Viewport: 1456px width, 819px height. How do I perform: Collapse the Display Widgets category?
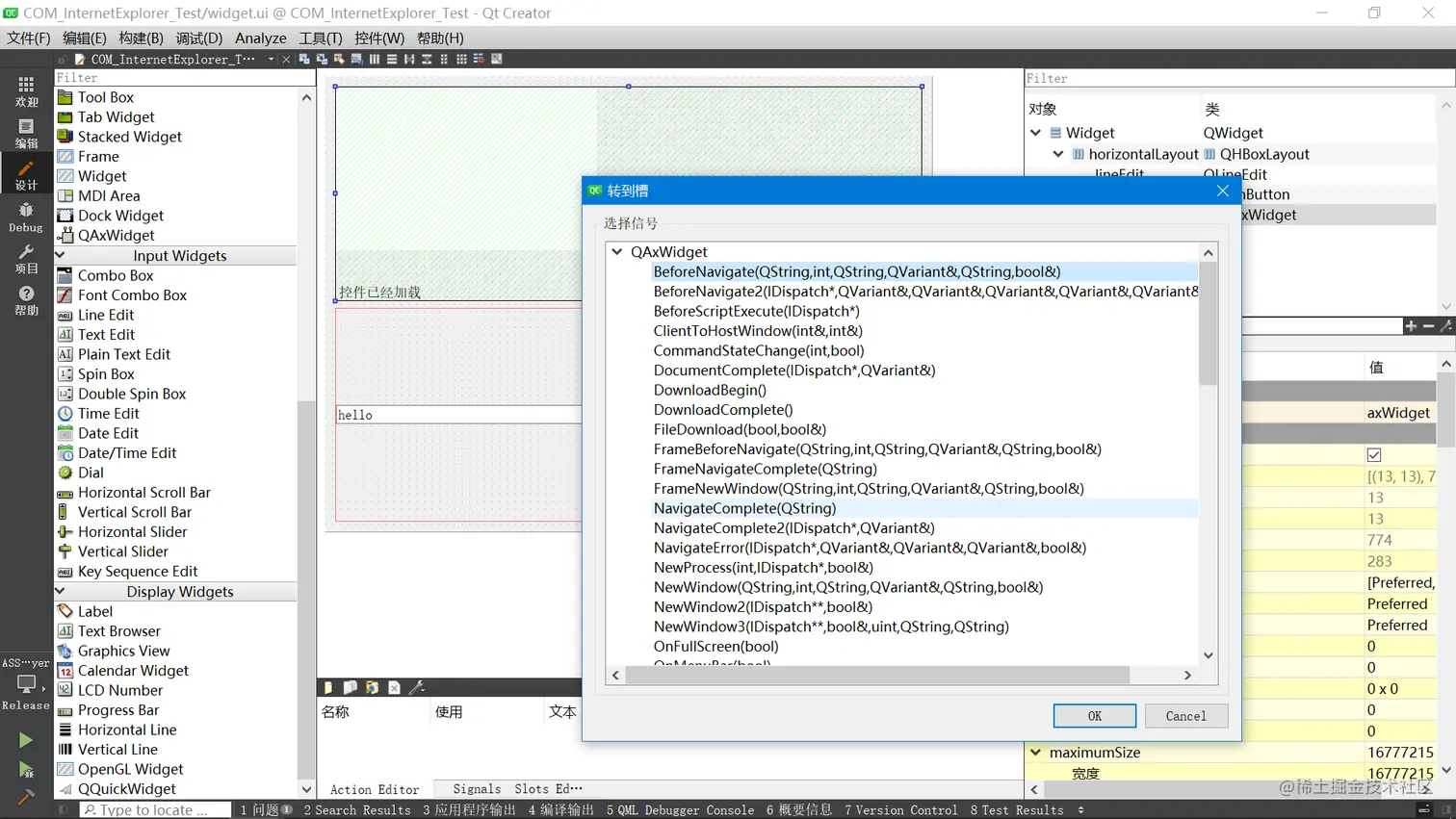(x=60, y=591)
